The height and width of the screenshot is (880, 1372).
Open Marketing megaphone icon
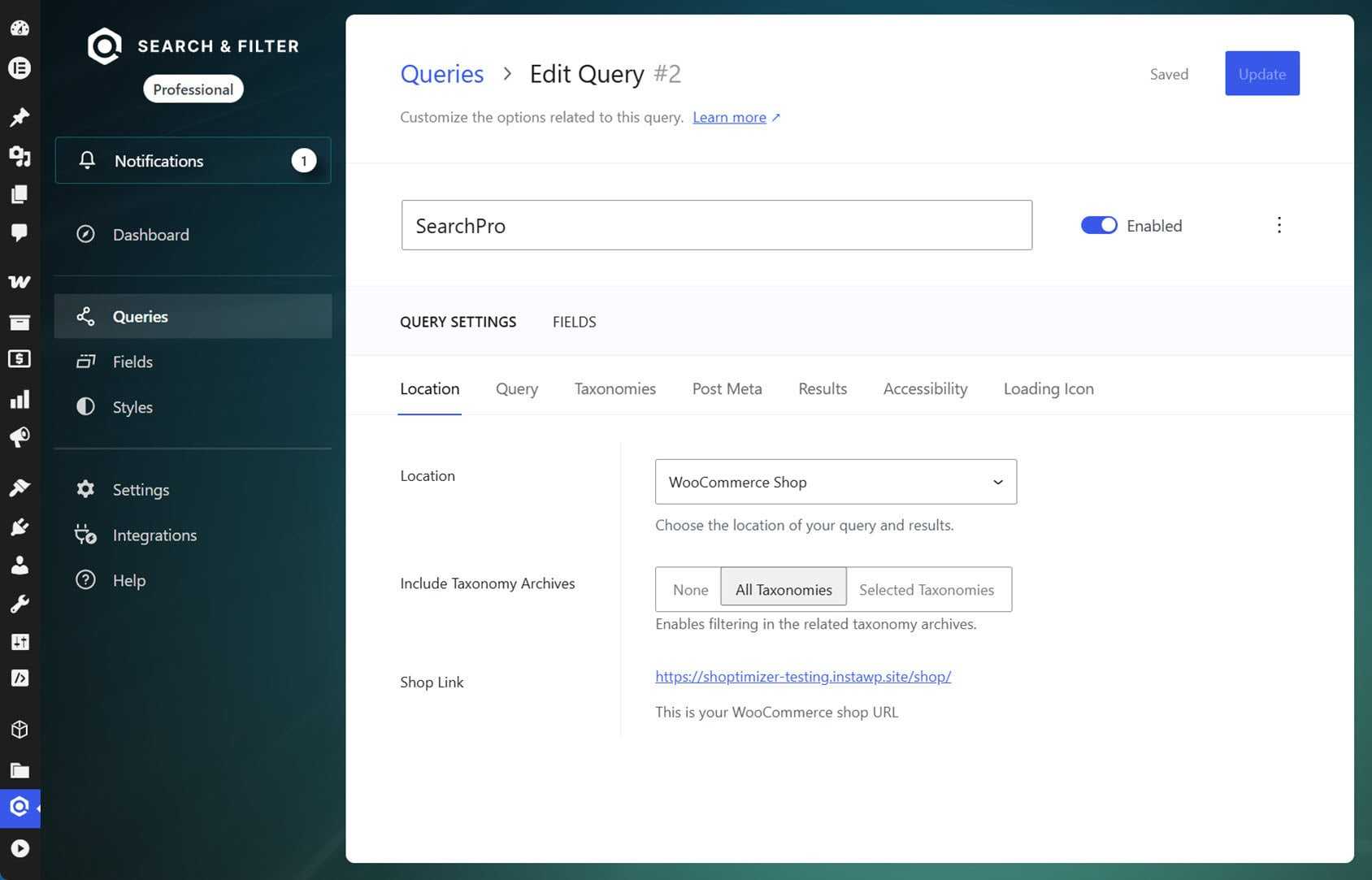click(x=20, y=437)
